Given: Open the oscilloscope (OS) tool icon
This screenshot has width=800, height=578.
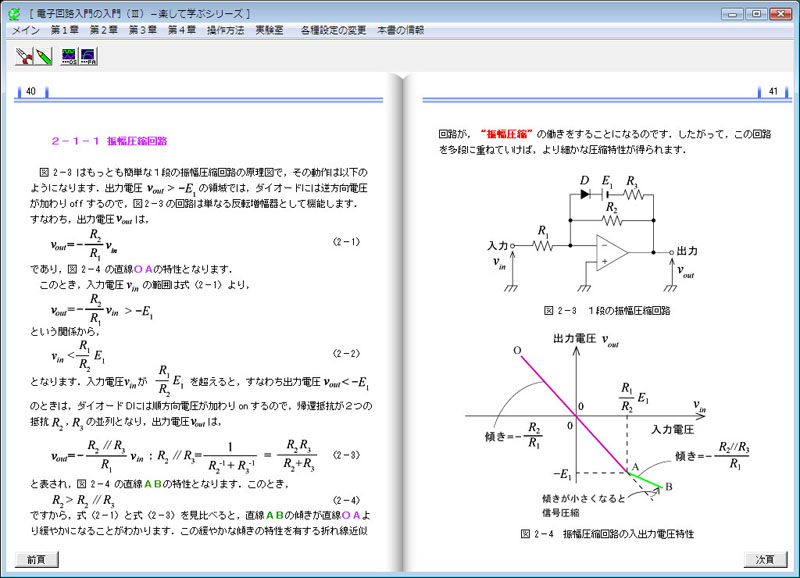Looking at the screenshot, I should 69,56.
